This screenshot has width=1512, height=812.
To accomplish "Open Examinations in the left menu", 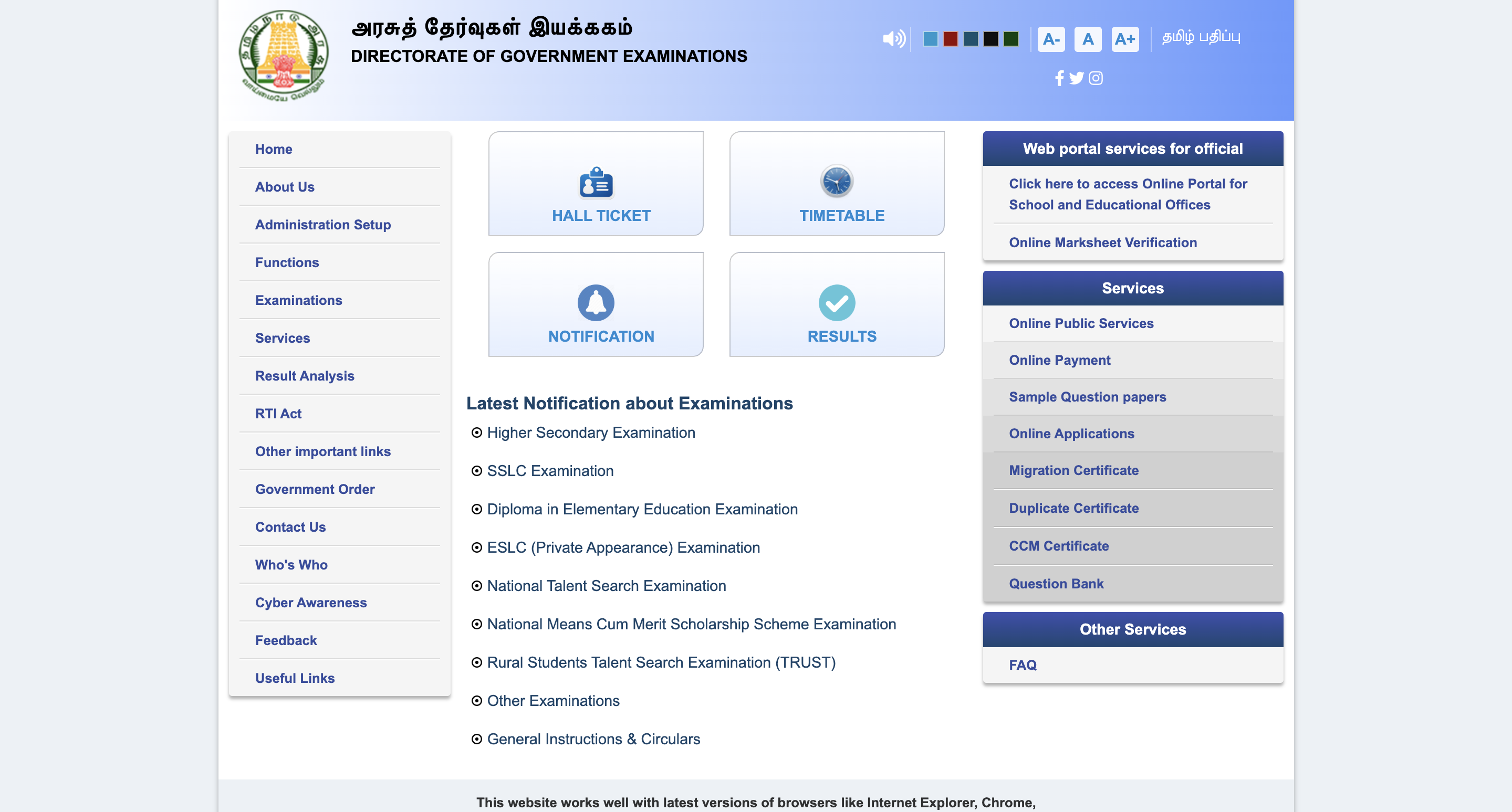I will coord(298,300).
